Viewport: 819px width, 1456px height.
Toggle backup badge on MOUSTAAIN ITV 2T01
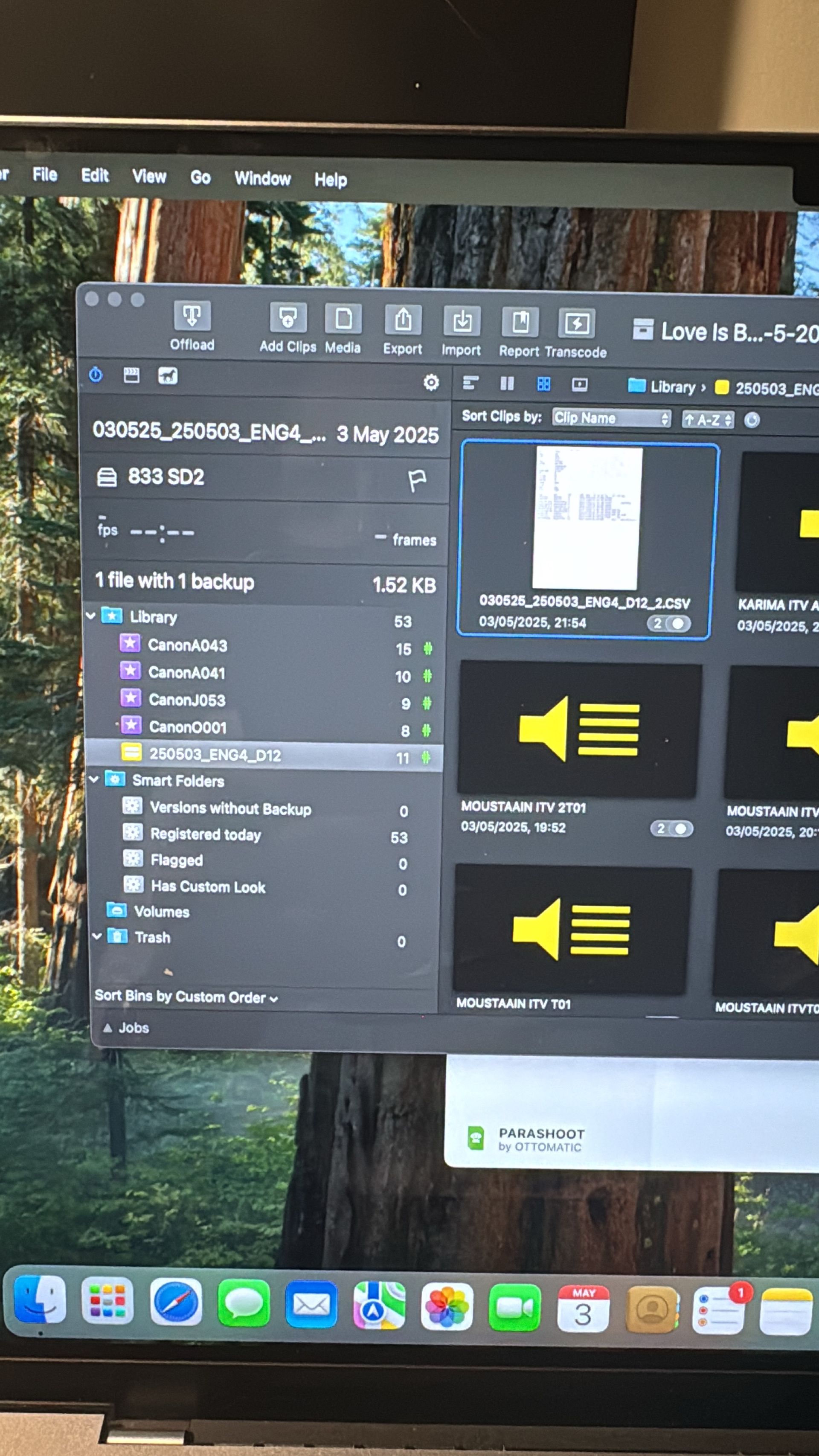point(671,828)
